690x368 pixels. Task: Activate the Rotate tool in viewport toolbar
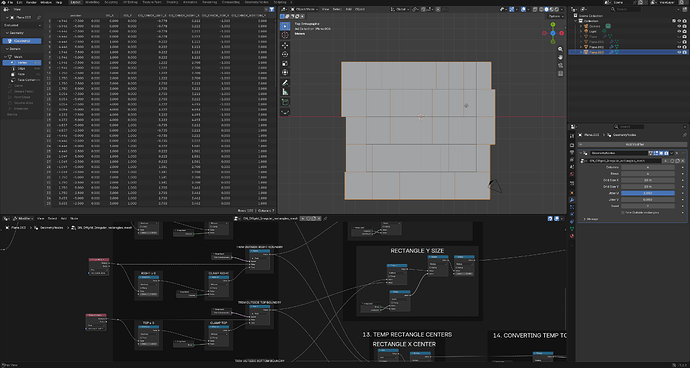coord(285,54)
